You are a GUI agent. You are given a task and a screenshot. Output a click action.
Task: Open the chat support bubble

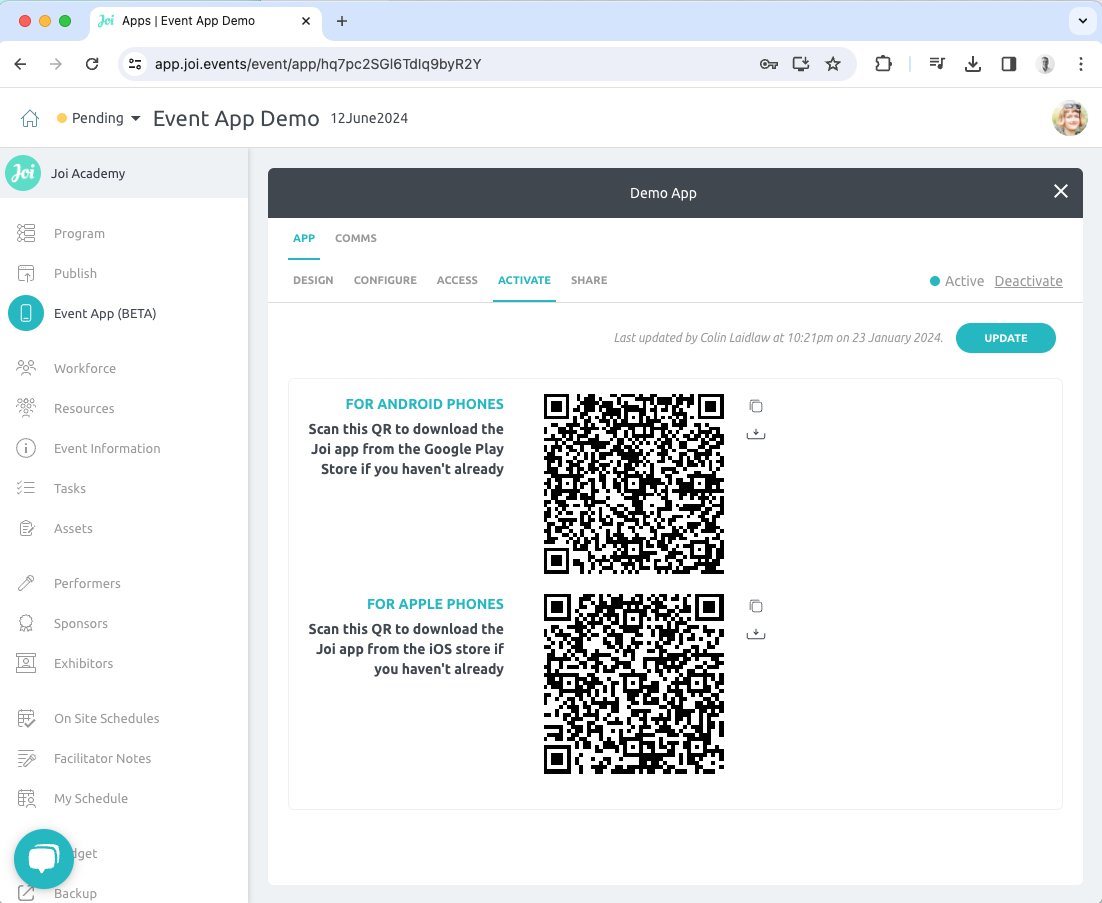click(x=44, y=859)
